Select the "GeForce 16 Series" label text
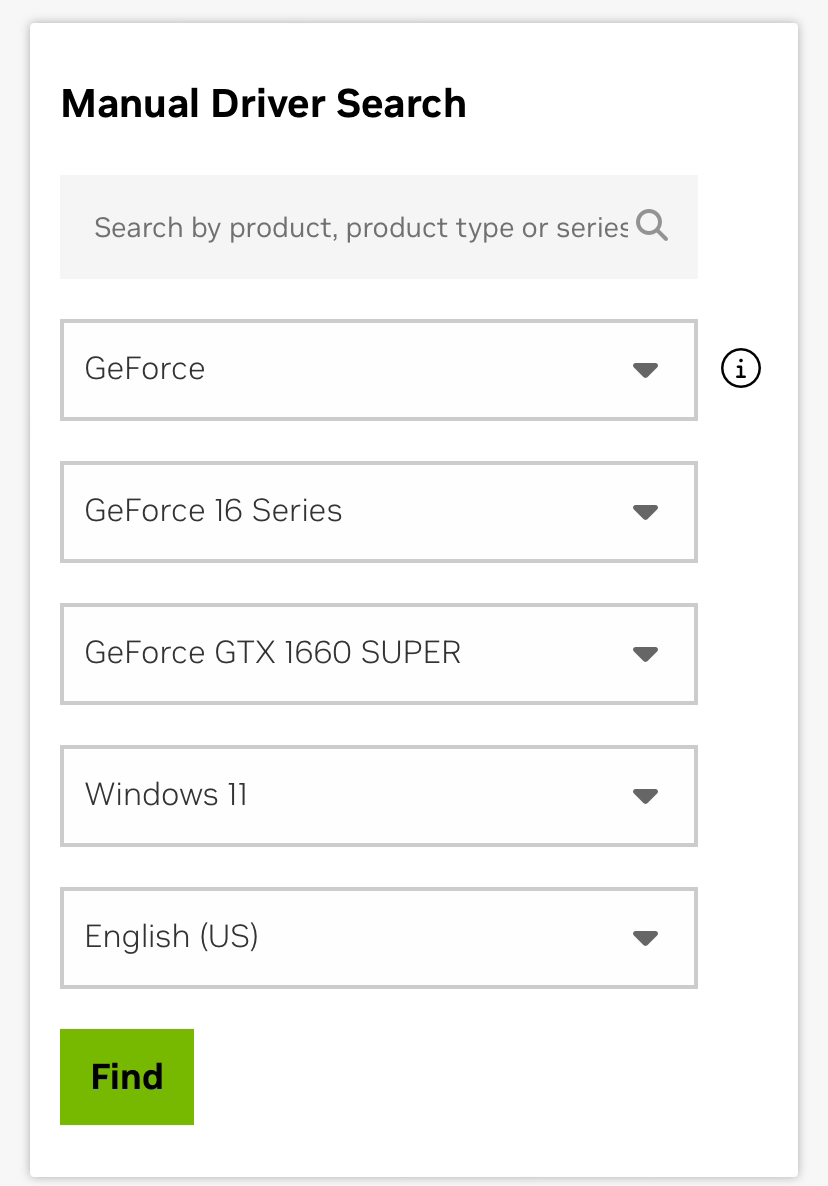Screen dimensions: 828x1186 [x=213, y=511]
